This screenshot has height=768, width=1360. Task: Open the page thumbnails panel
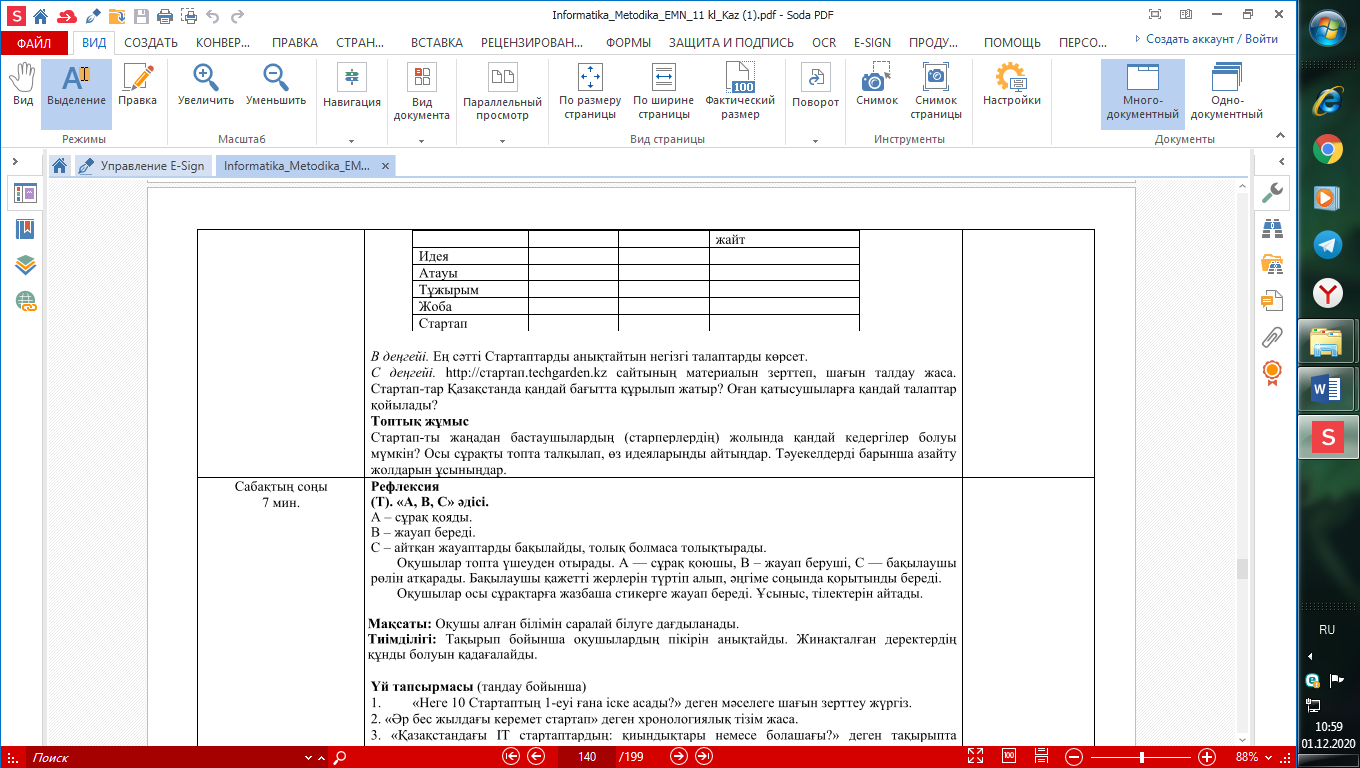[25, 194]
